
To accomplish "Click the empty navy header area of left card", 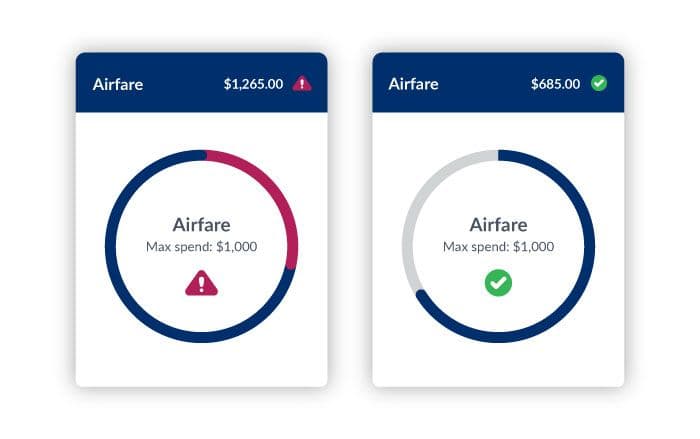I will pyautogui.click(x=182, y=84).
